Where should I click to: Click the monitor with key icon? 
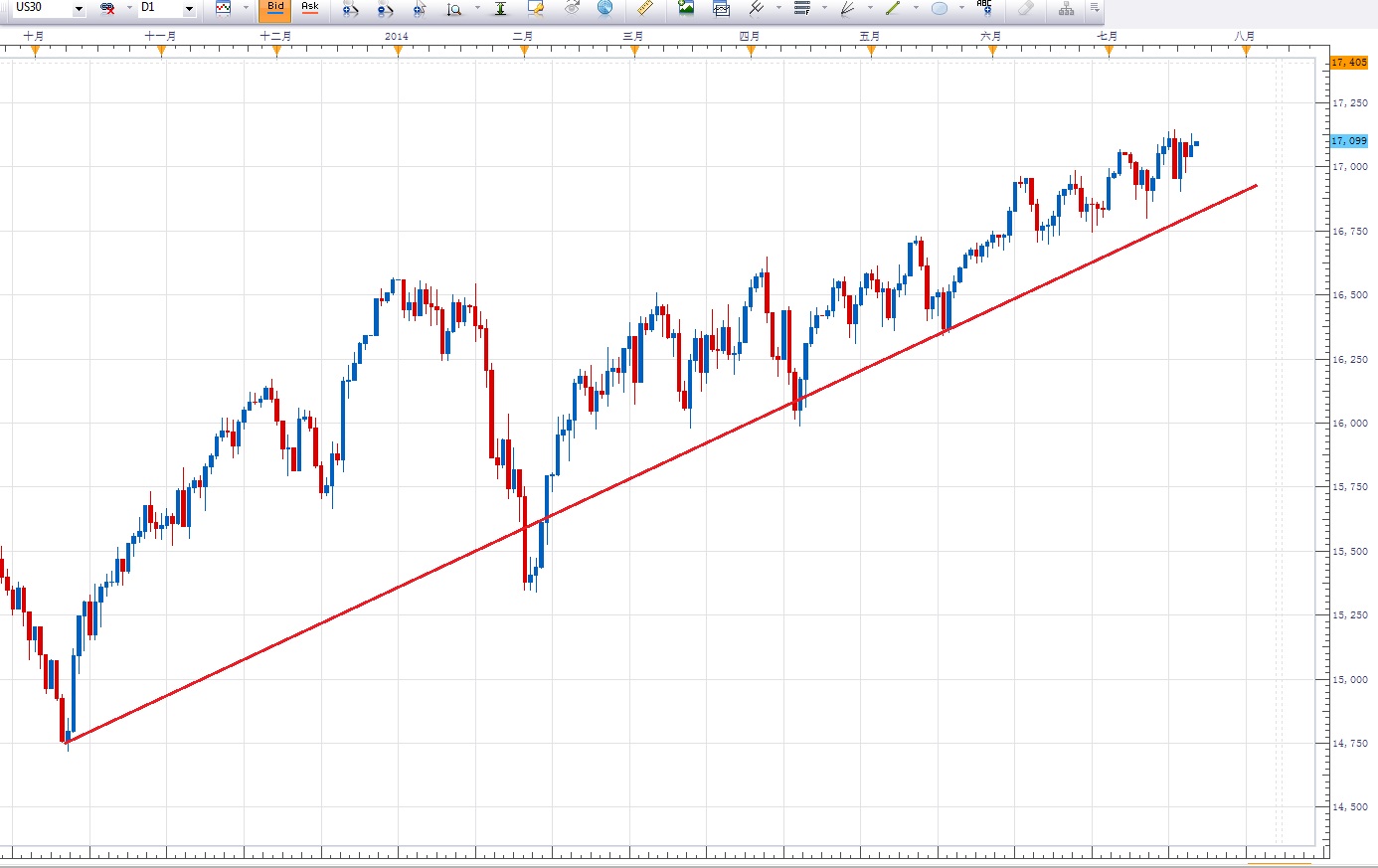point(536,8)
